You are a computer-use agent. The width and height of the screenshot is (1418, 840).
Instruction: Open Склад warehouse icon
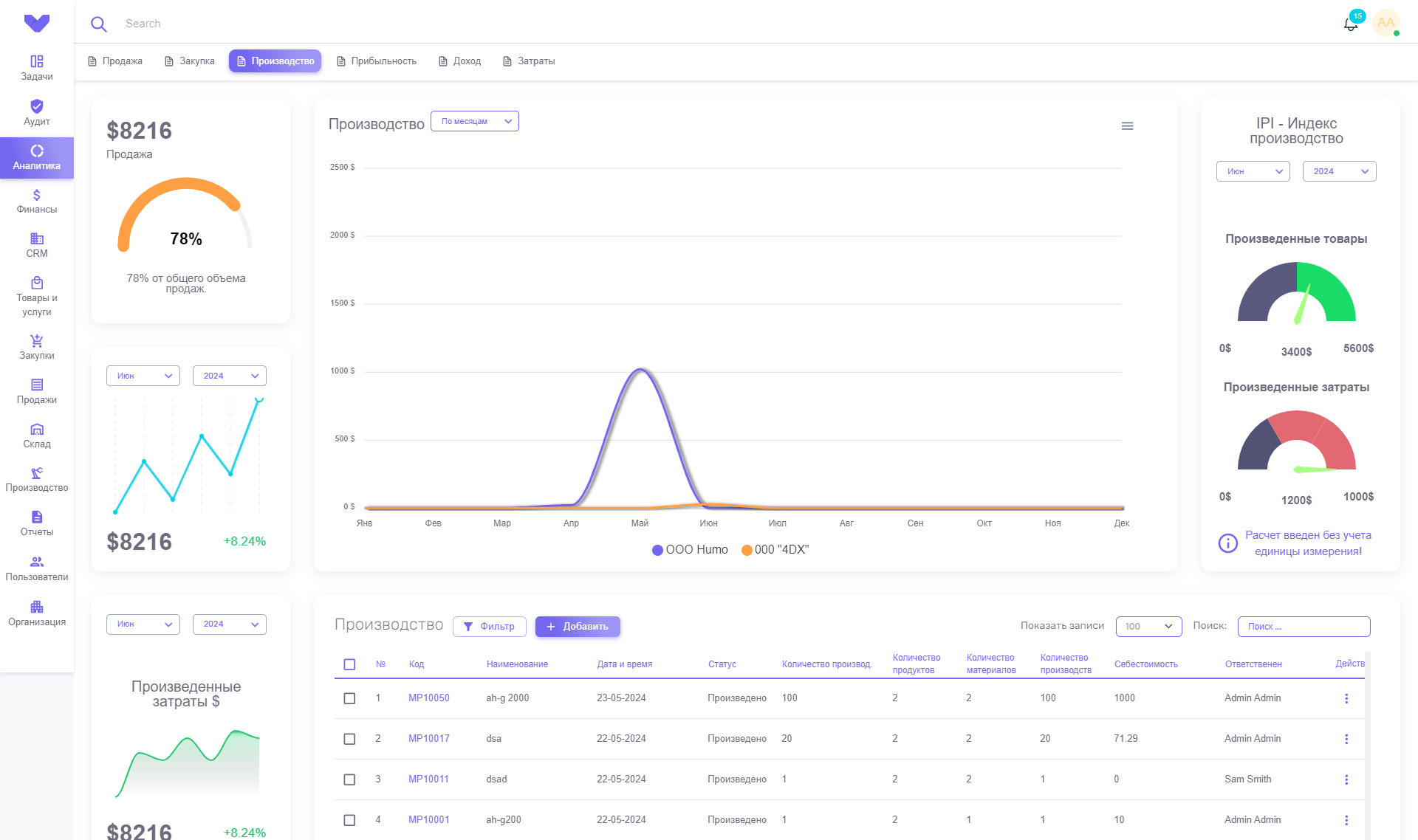(37, 429)
